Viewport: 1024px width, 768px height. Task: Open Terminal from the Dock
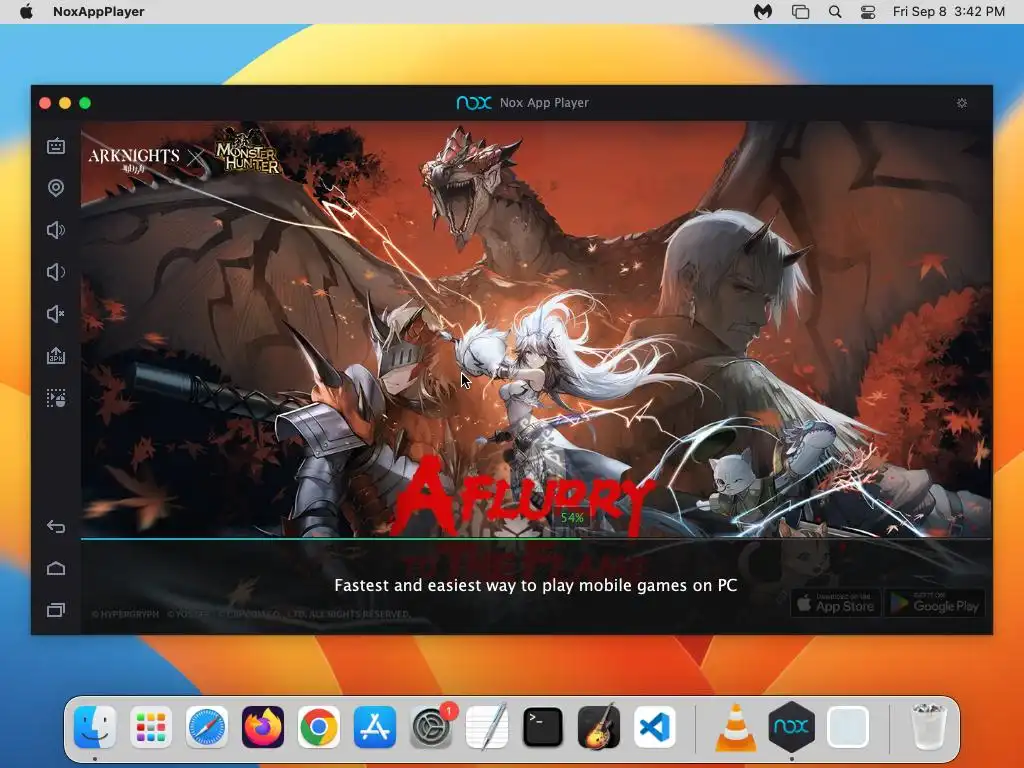543,727
